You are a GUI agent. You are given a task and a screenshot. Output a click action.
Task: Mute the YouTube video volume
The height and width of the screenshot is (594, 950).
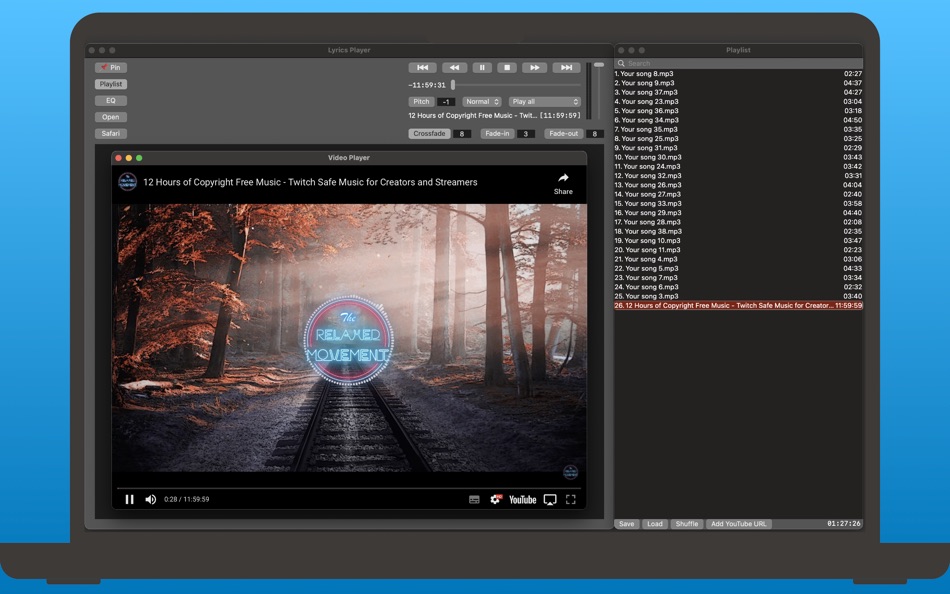151,499
